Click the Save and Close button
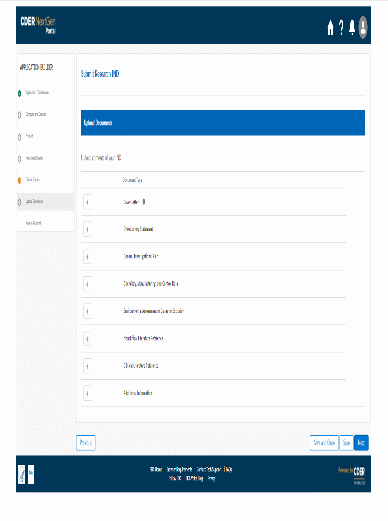 pos(324,443)
